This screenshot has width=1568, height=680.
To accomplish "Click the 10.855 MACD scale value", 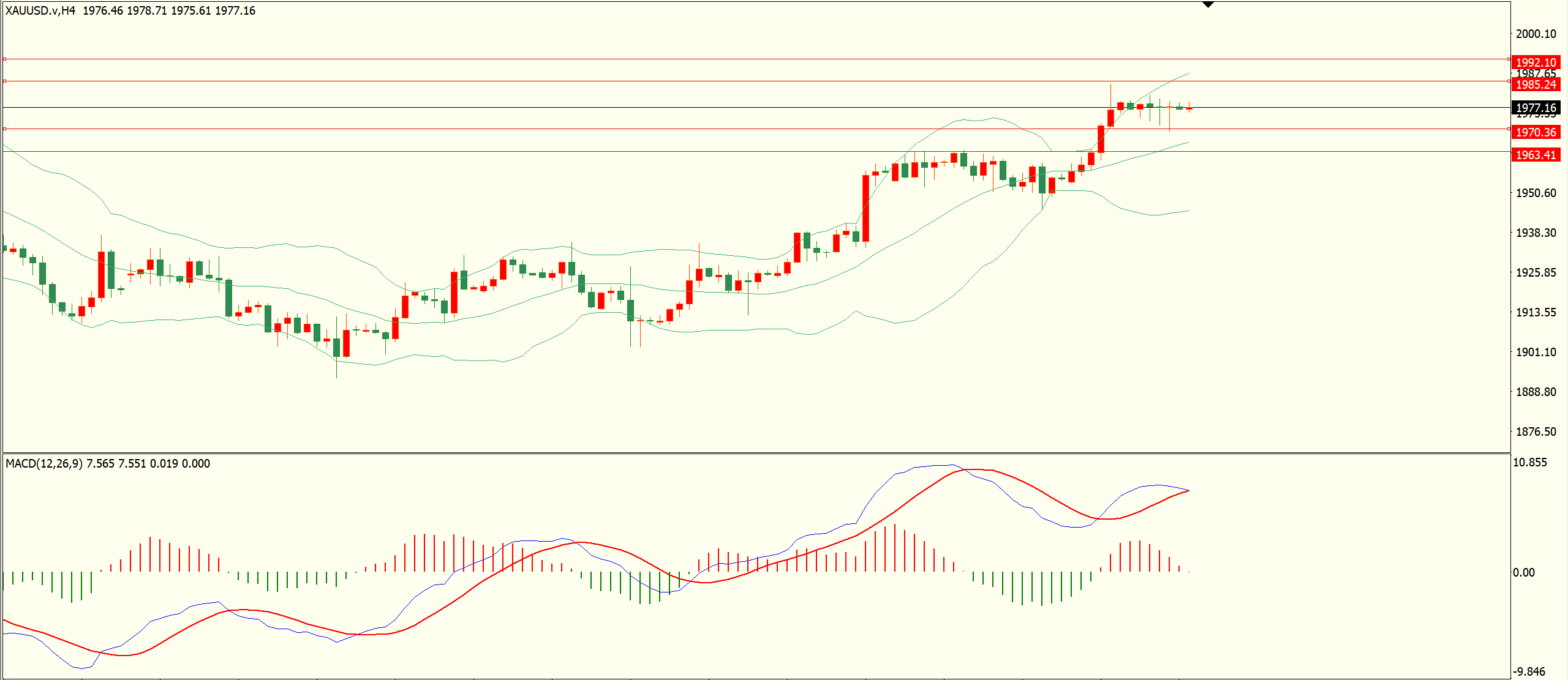I will [x=1530, y=462].
